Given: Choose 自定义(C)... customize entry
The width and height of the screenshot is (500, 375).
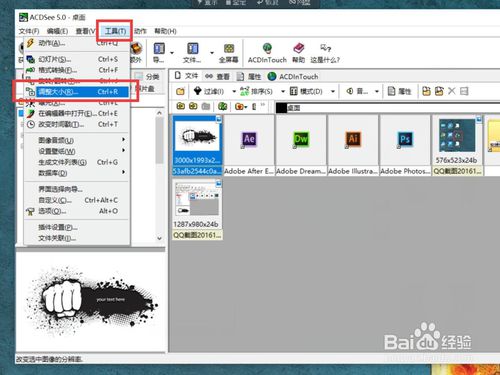Looking at the screenshot, I should pos(77,200).
